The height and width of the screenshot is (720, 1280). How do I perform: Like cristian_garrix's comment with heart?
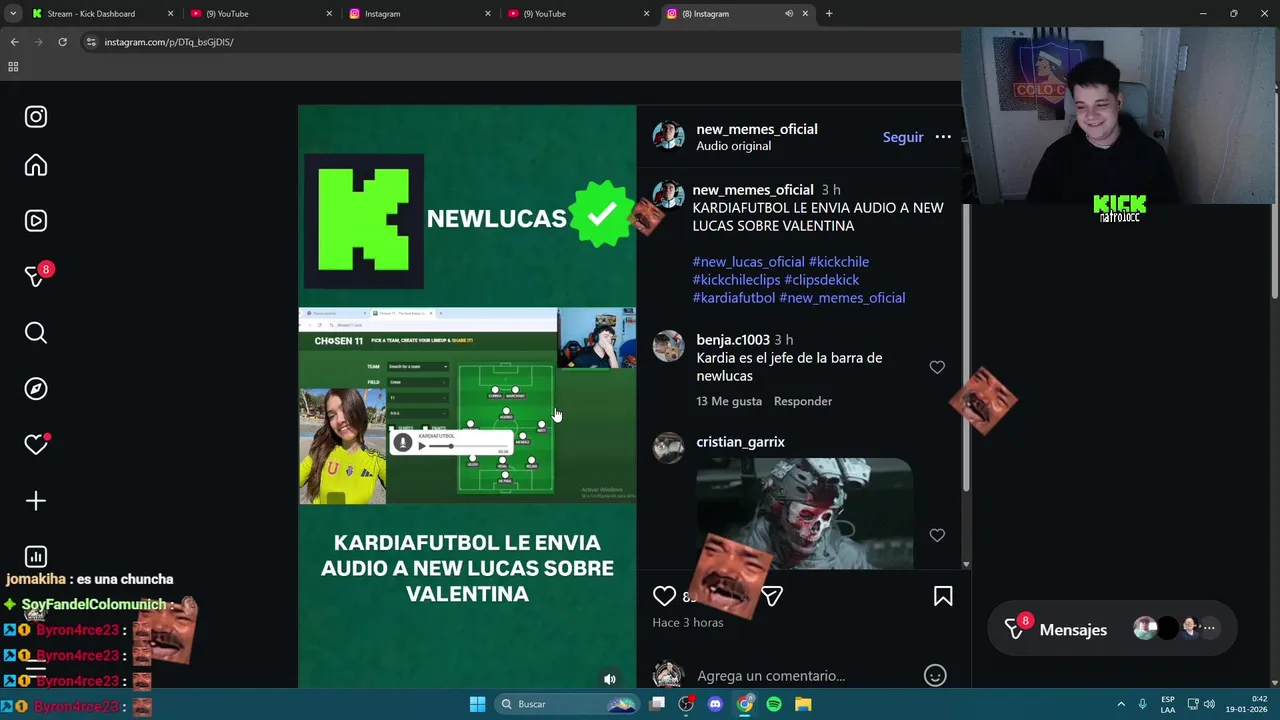click(937, 535)
